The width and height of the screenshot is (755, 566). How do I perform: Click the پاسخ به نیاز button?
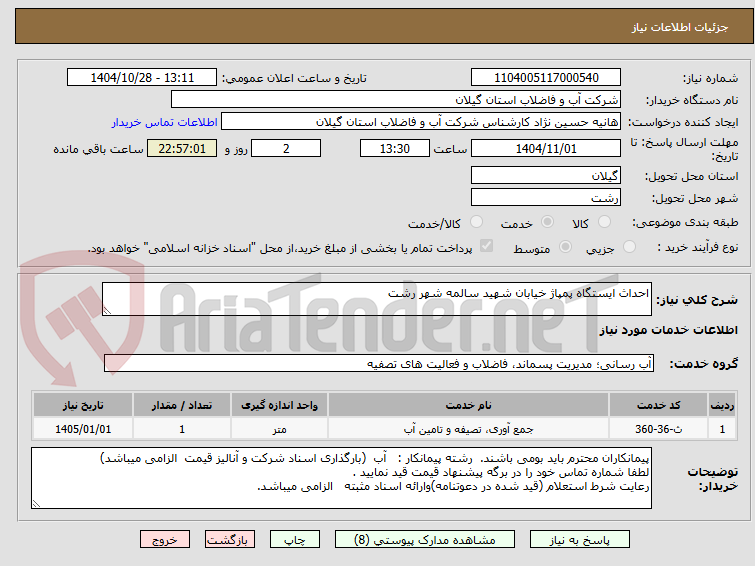(580, 540)
